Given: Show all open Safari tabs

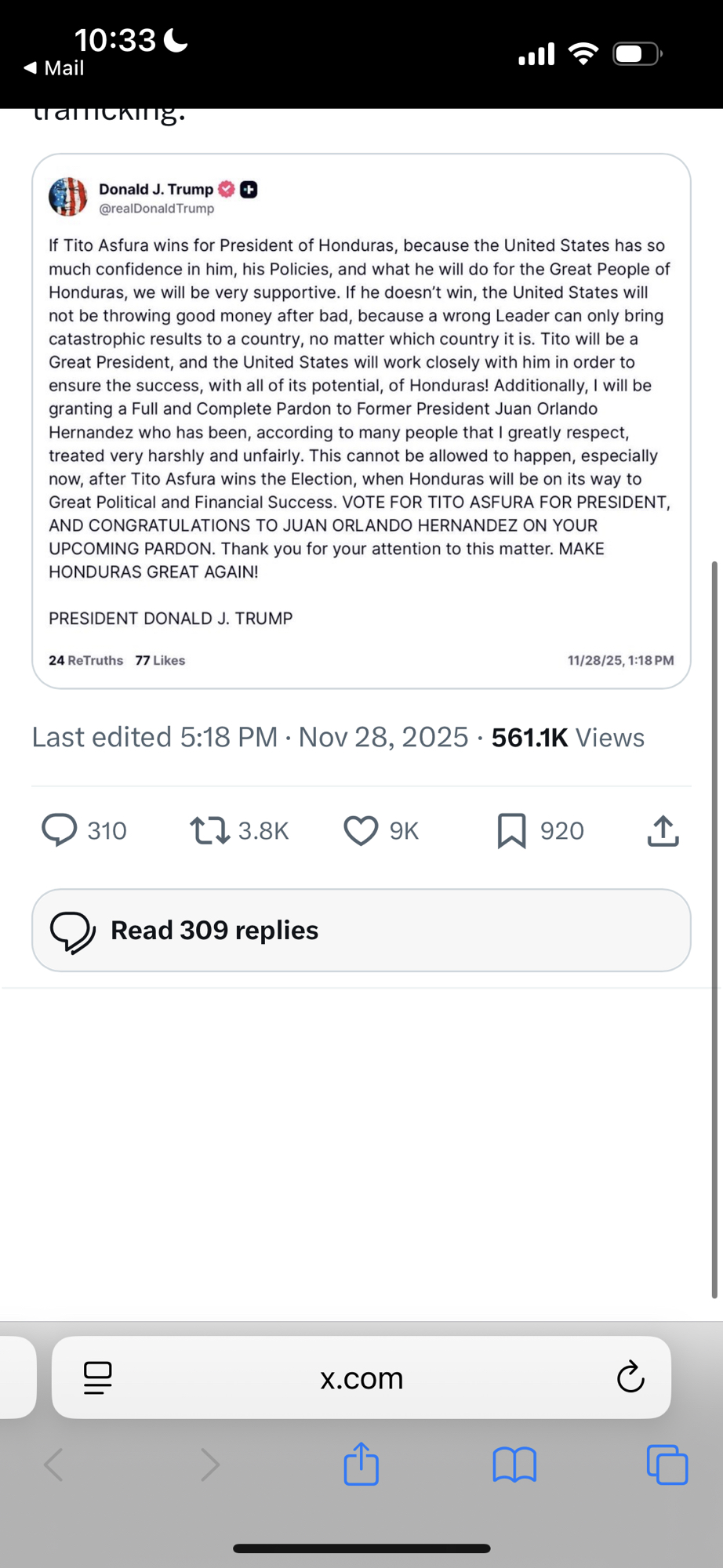Looking at the screenshot, I should tap(667, 1464).
